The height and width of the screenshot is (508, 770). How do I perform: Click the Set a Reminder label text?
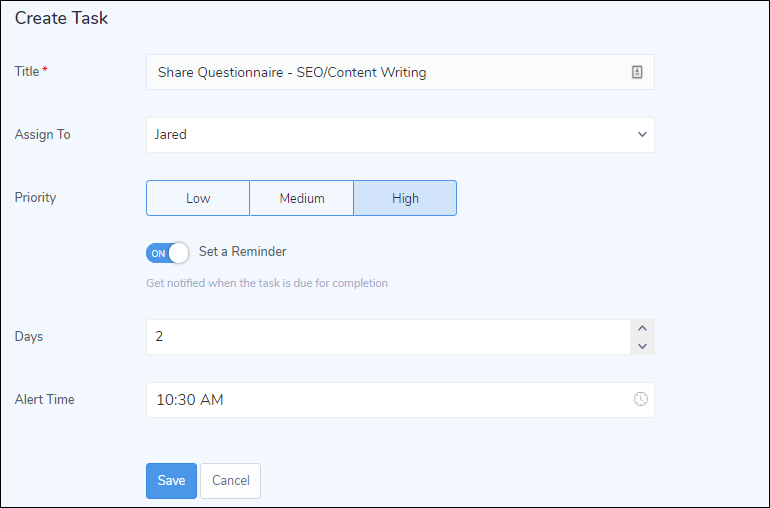point(243,252)
